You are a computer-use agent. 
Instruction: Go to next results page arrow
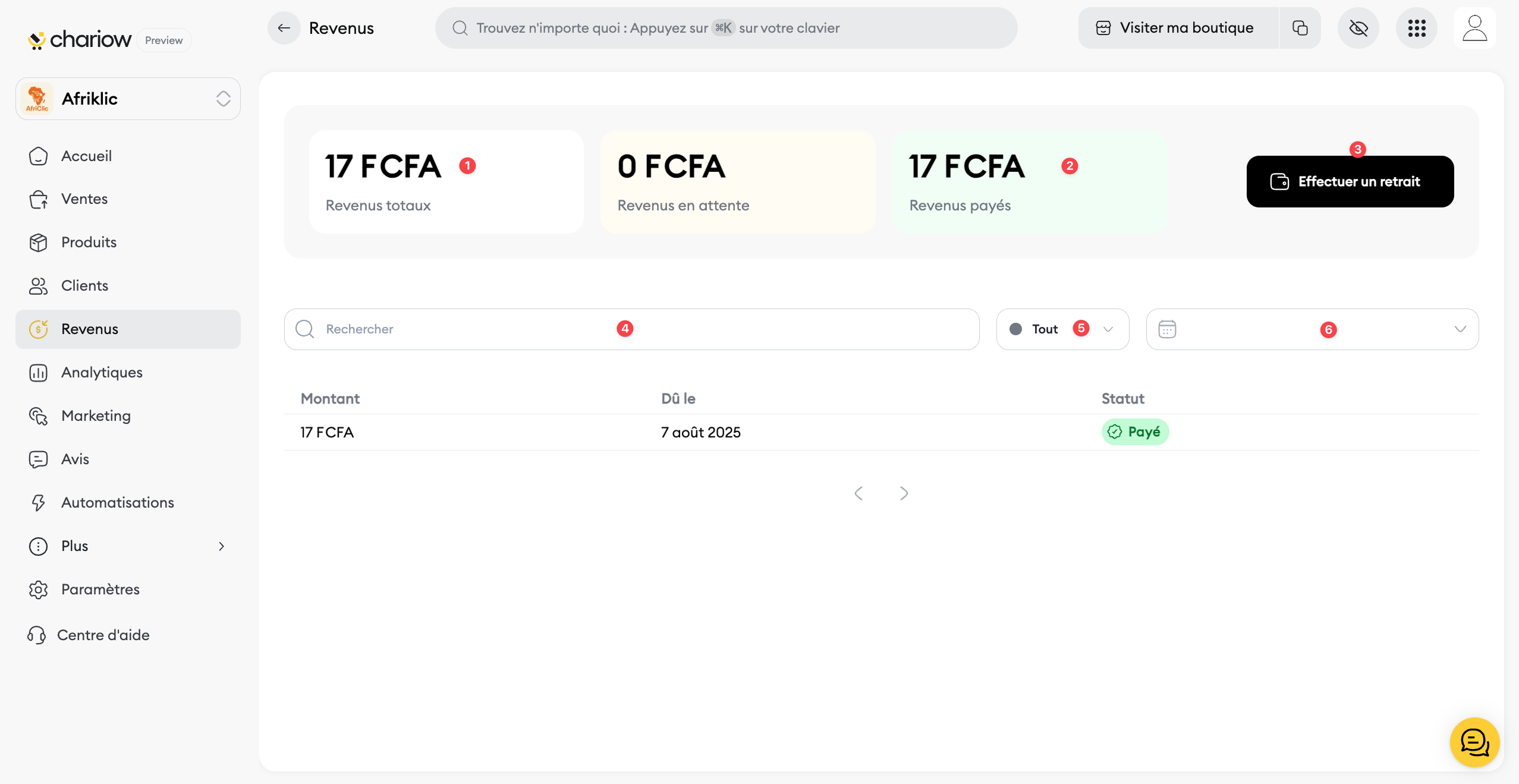coord(904,493)
